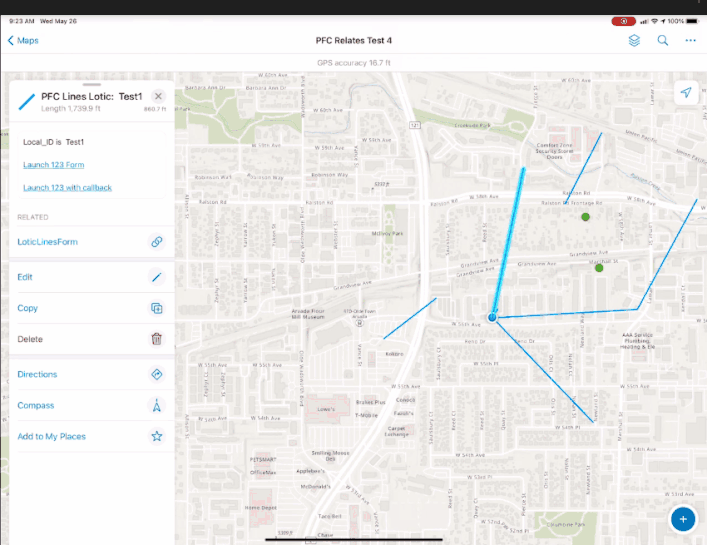Tap the RELATED section heading

tap(33, 217)
